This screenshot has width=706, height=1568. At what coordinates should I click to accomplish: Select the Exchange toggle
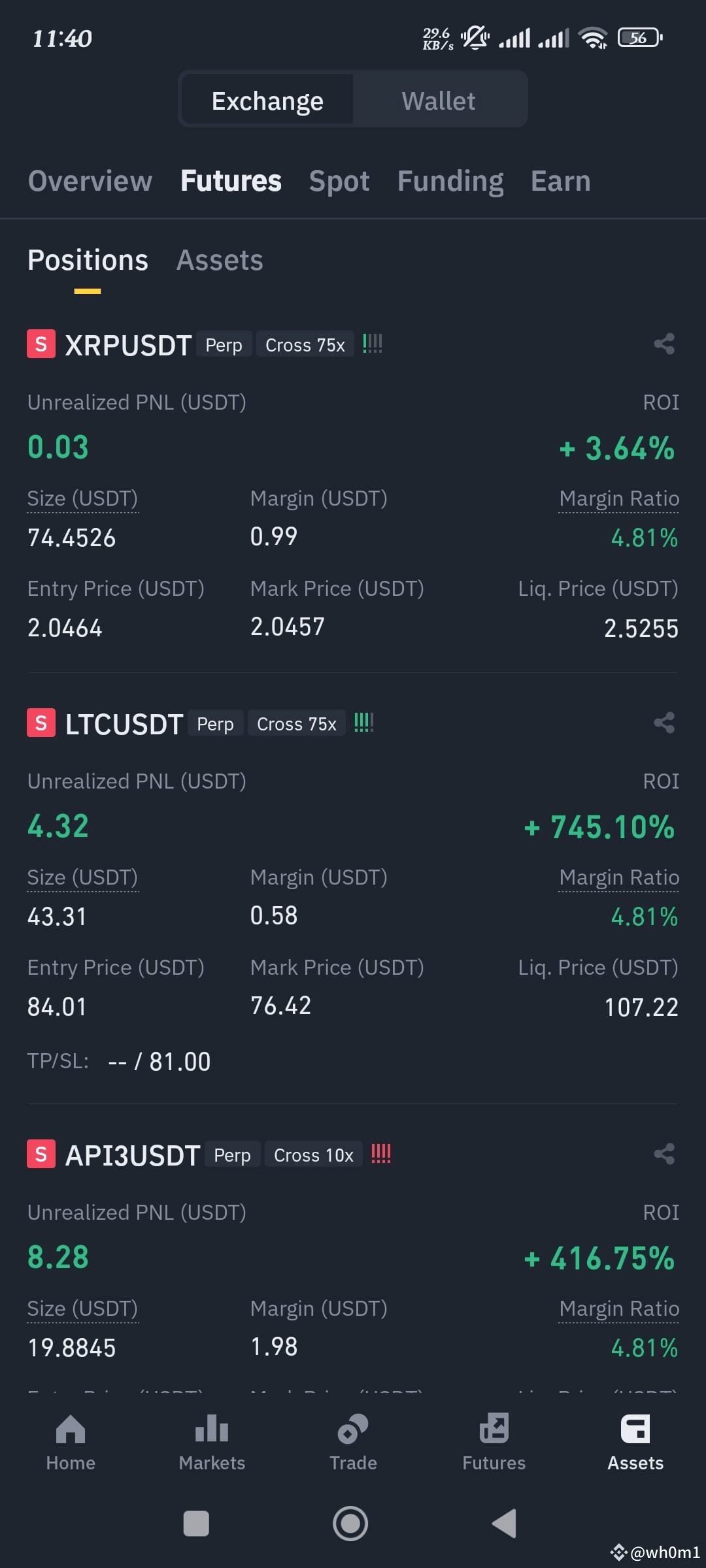tap(267, 101)
